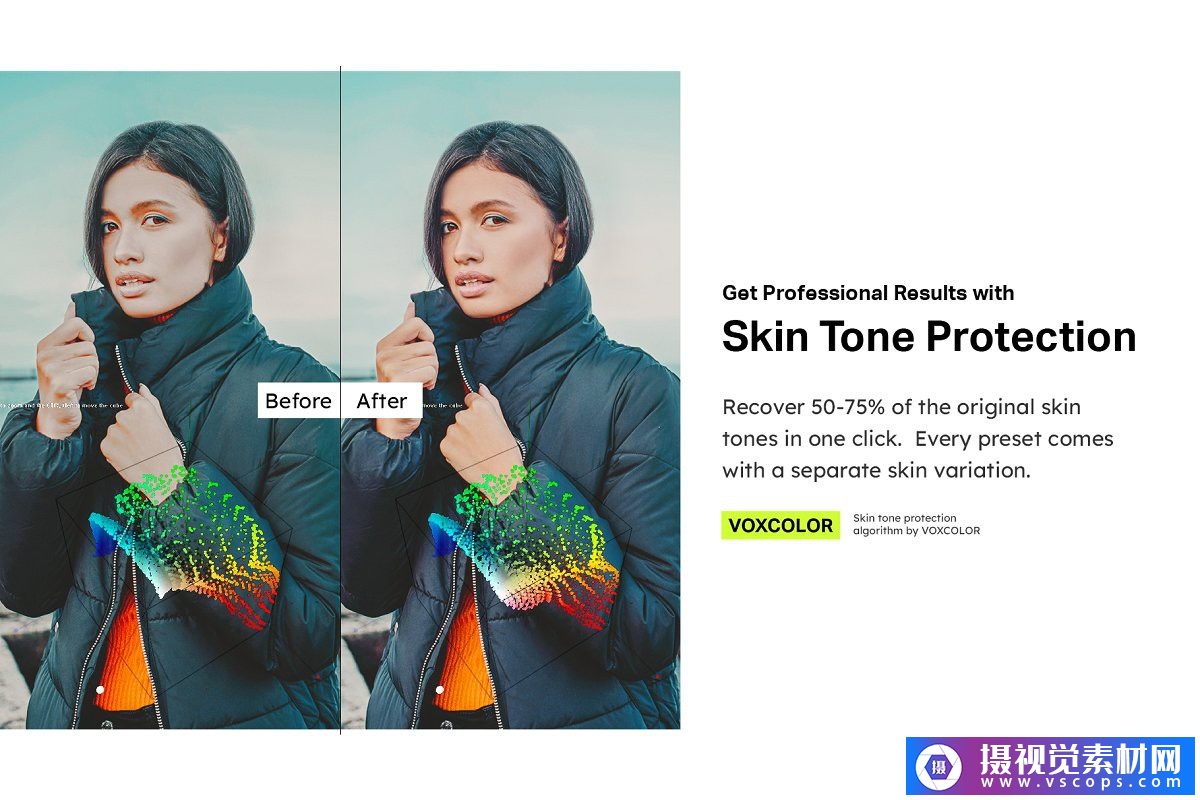Click the white dot on After photo

tap(440, 689)
